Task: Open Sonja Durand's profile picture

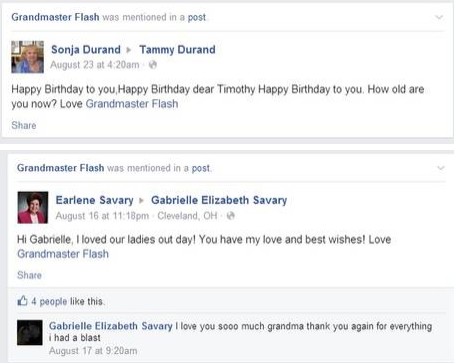Action: tap(27, 57)
